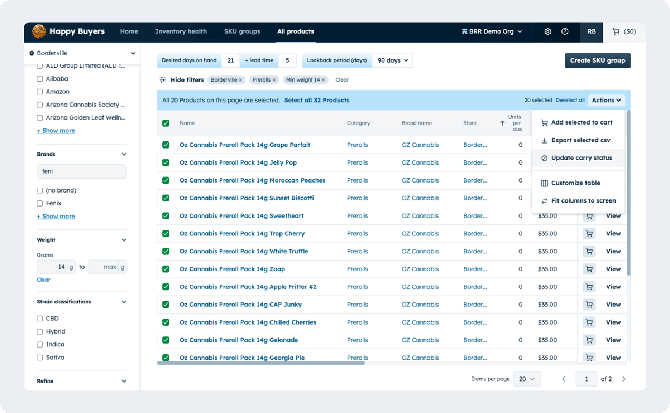Click the sort arrow beside Store column
Viewport: 670px width, 413px height.
(502, 123)
